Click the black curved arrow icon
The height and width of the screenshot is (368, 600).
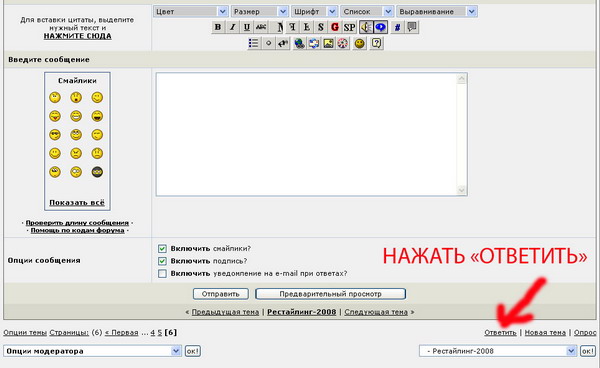[x=283, y=43]
